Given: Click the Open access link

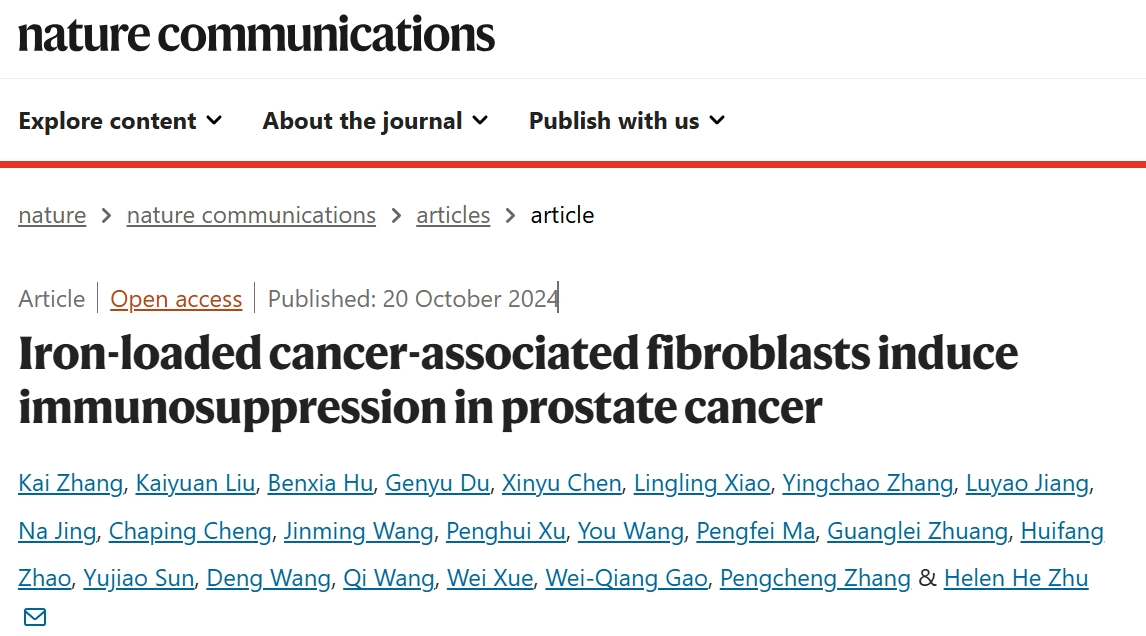Looking at the screenshot, I should click(x=176, y=299).
